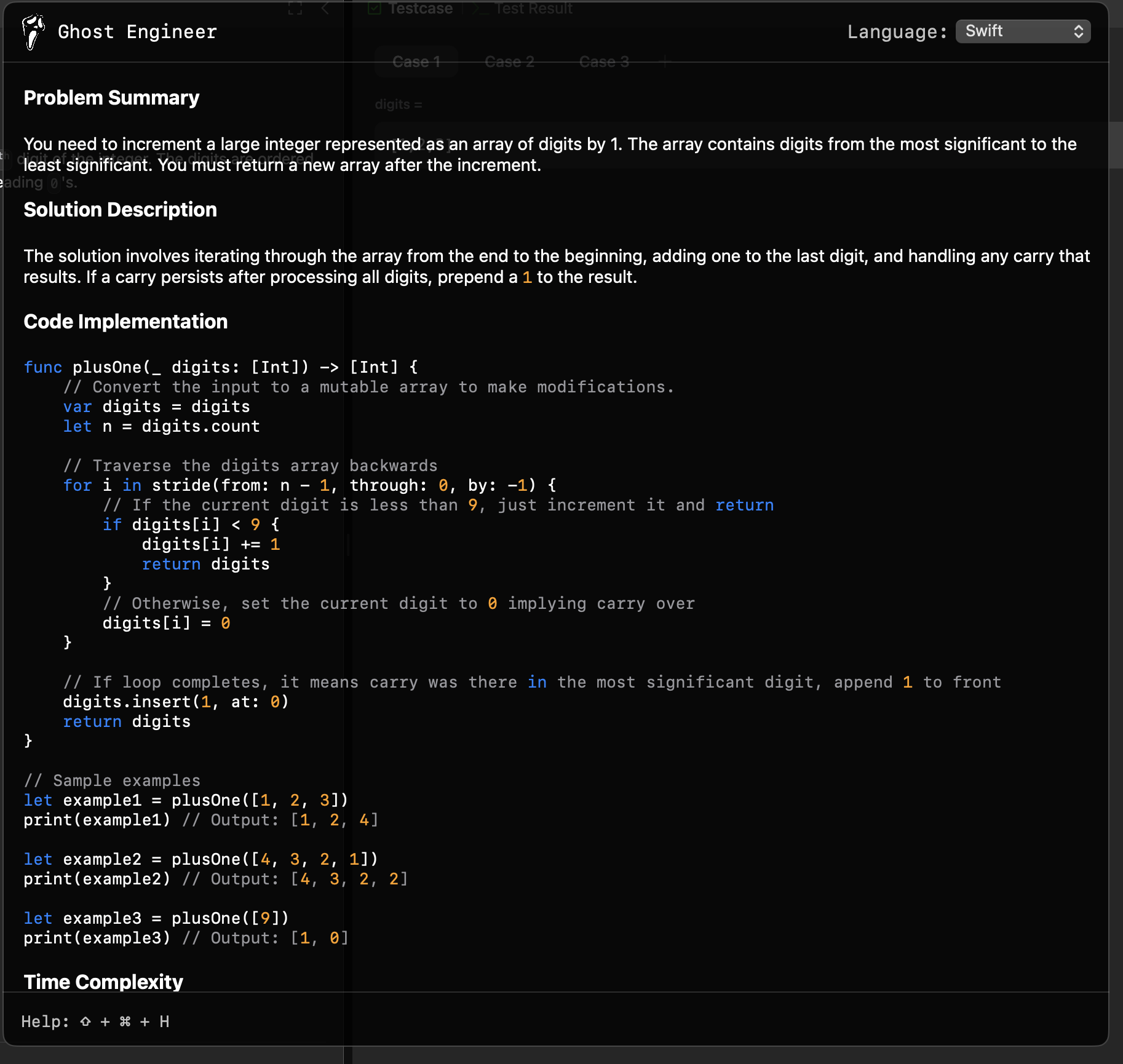Click the 'print(example3)' output line
Image resolution: width=1123 pixels, height=1064 pixels.
click(x=186, y=938)
